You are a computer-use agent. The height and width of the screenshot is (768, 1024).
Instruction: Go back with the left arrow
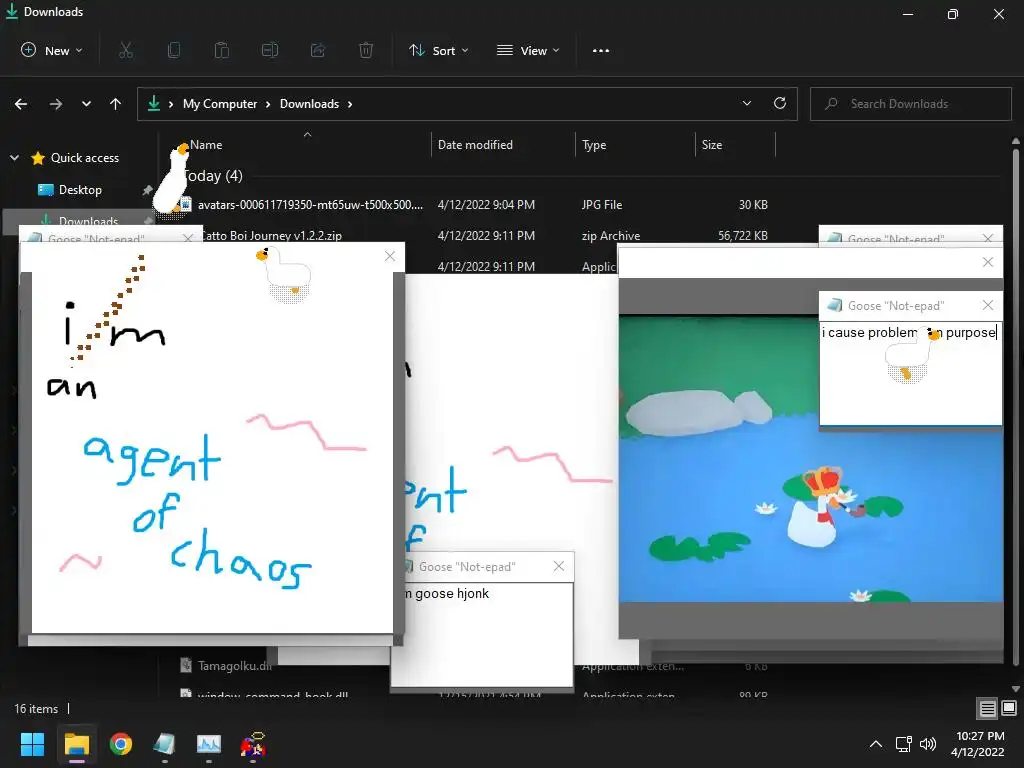[21, 104]
